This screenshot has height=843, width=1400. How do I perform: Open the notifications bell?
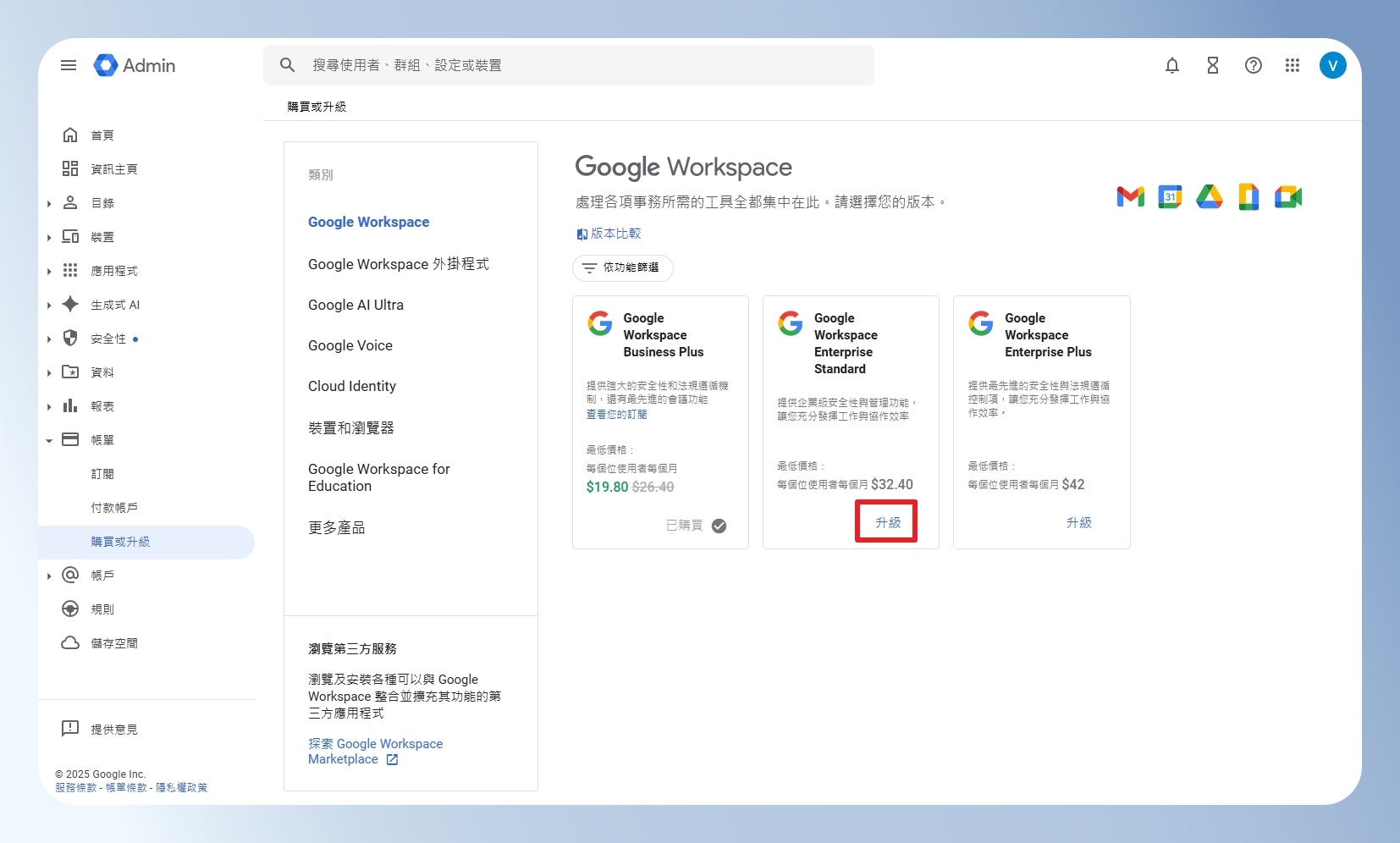(1172, 65)
